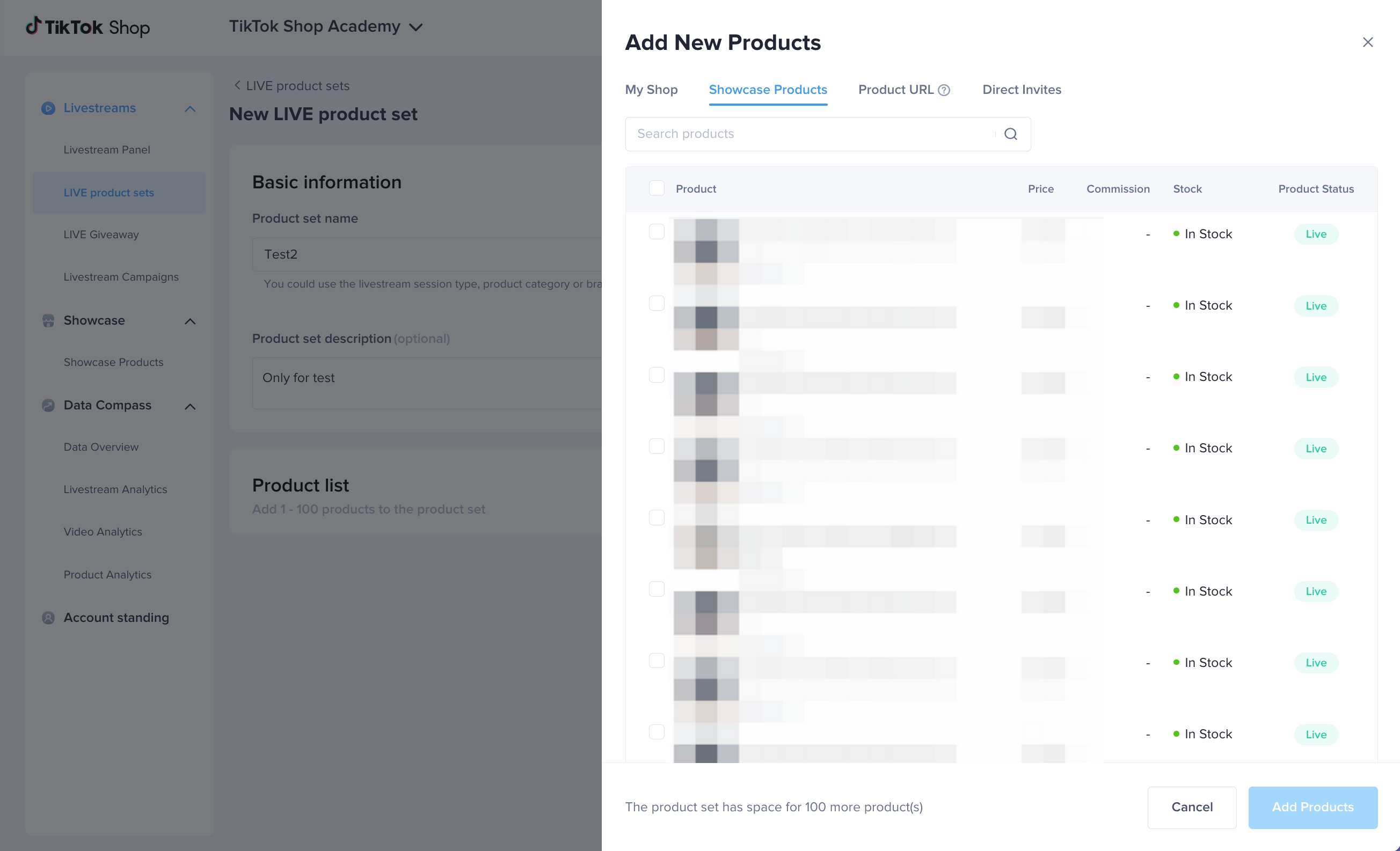Click the Search products input field
Image resolution: width=1400 pixels, height=851 pixels.
coord(807,134)
